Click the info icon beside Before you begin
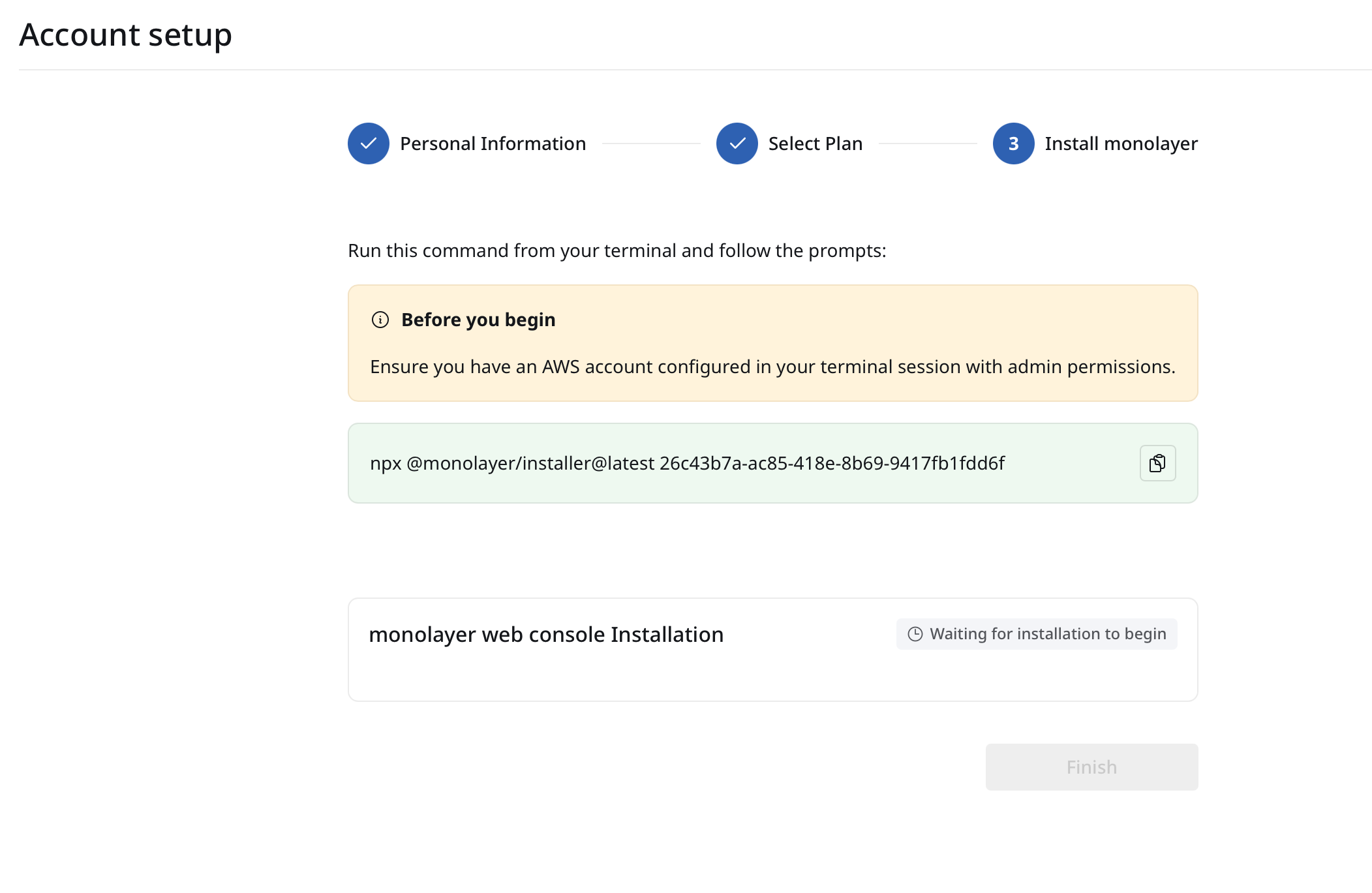The height and width of the screenshot is (893, 1372). coord(380,320)
